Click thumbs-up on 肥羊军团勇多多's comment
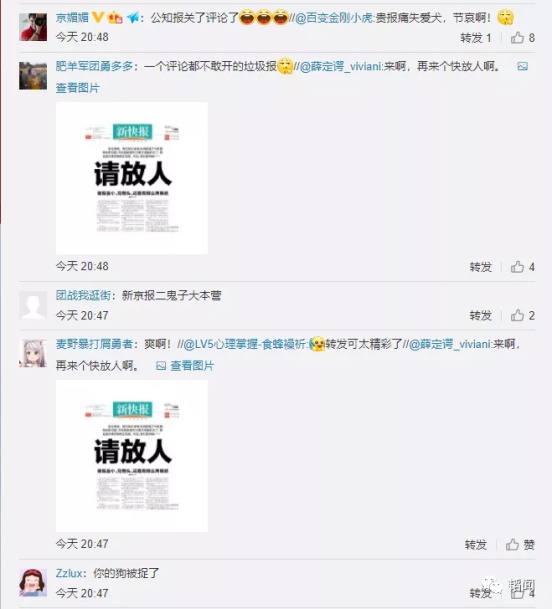552x609 pixels. [x=517, y=267]
